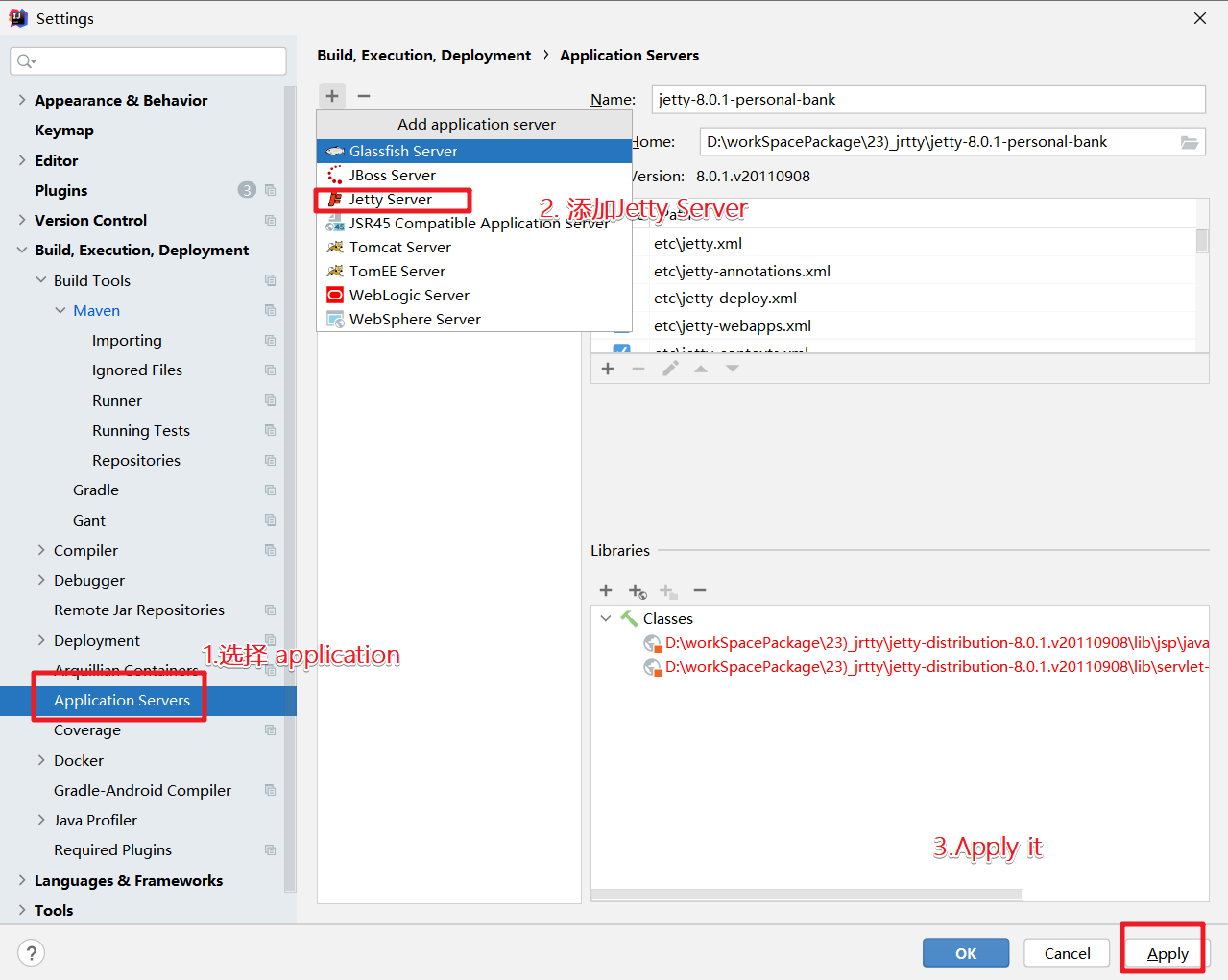Click the plus button to add application server
Viewport: 1228px width, 980px height.
coord(332,95)
